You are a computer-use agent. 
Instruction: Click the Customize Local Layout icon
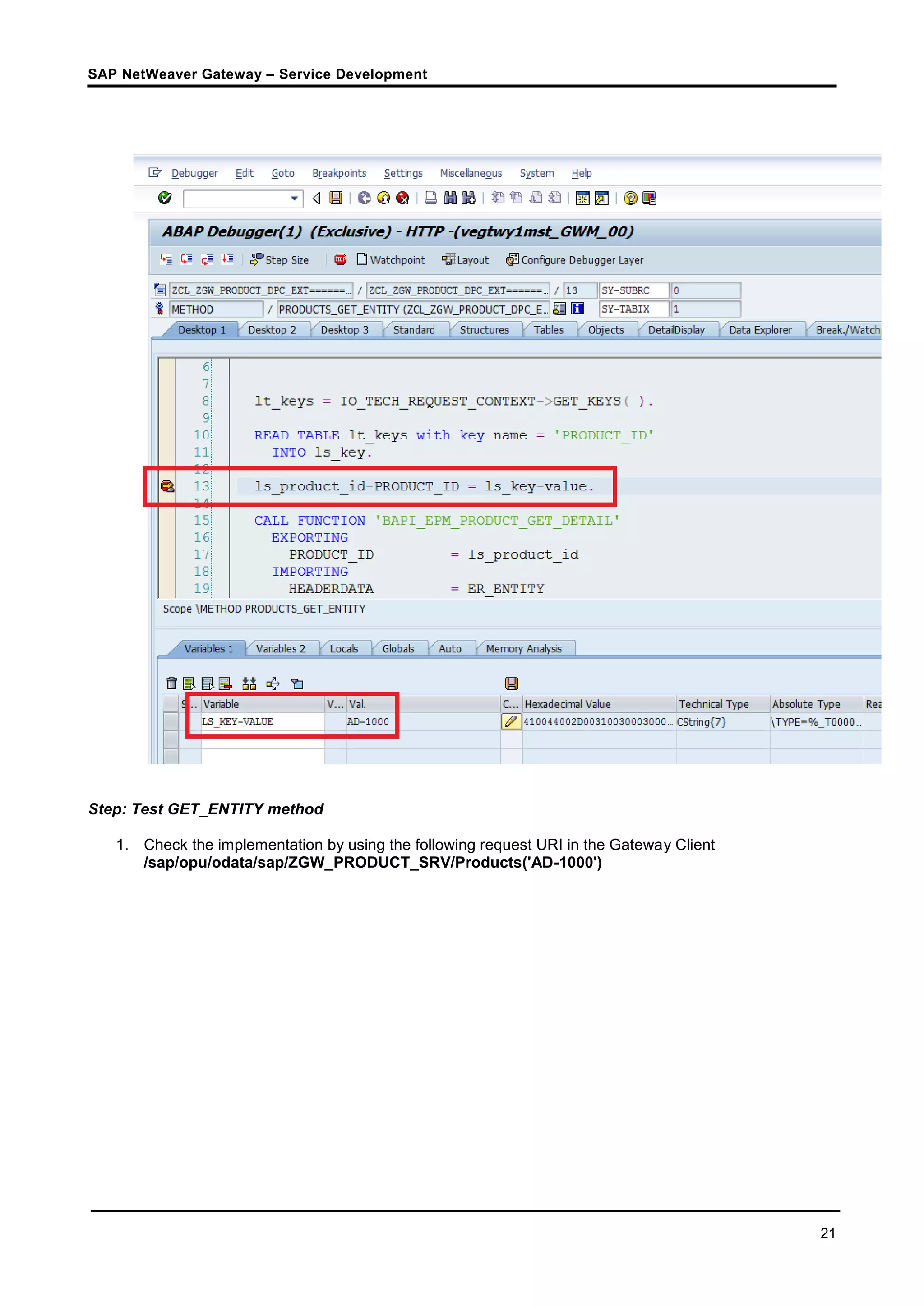point(649,198)
